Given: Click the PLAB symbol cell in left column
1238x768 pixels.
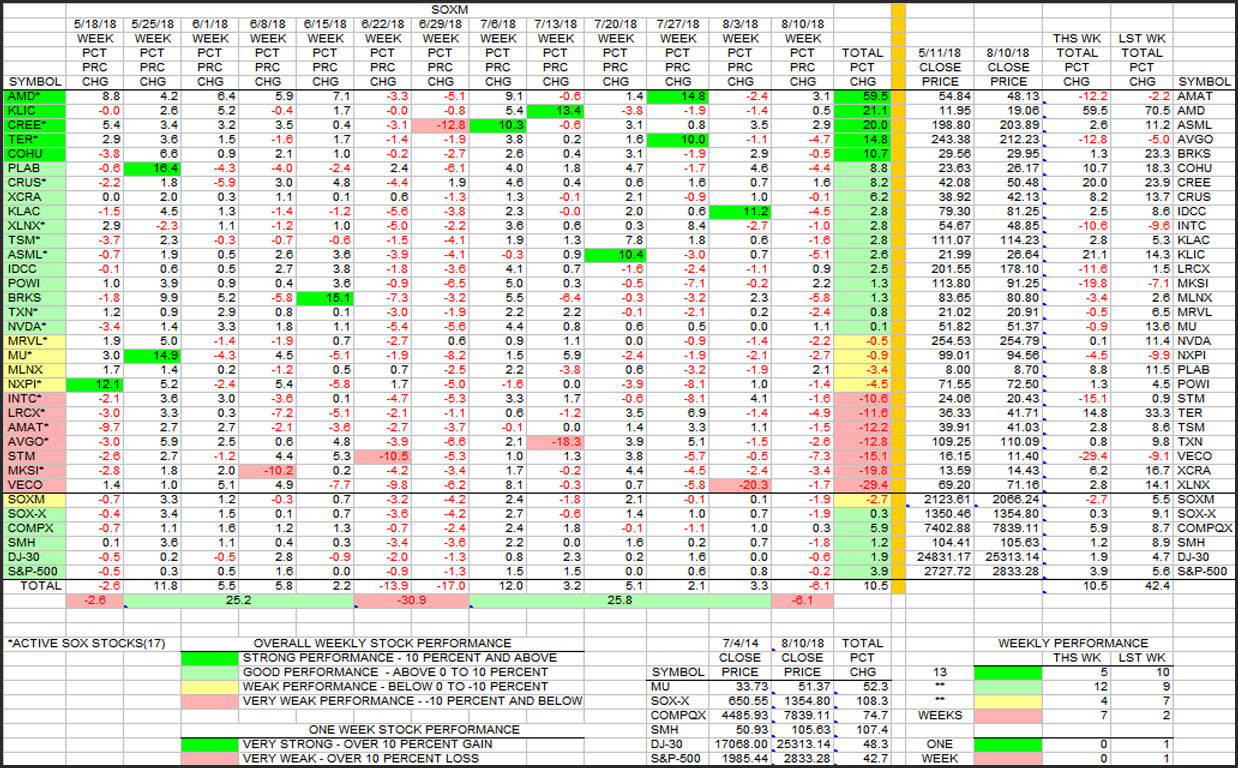Looking at the screenshot, I should [x=34, y=169].
